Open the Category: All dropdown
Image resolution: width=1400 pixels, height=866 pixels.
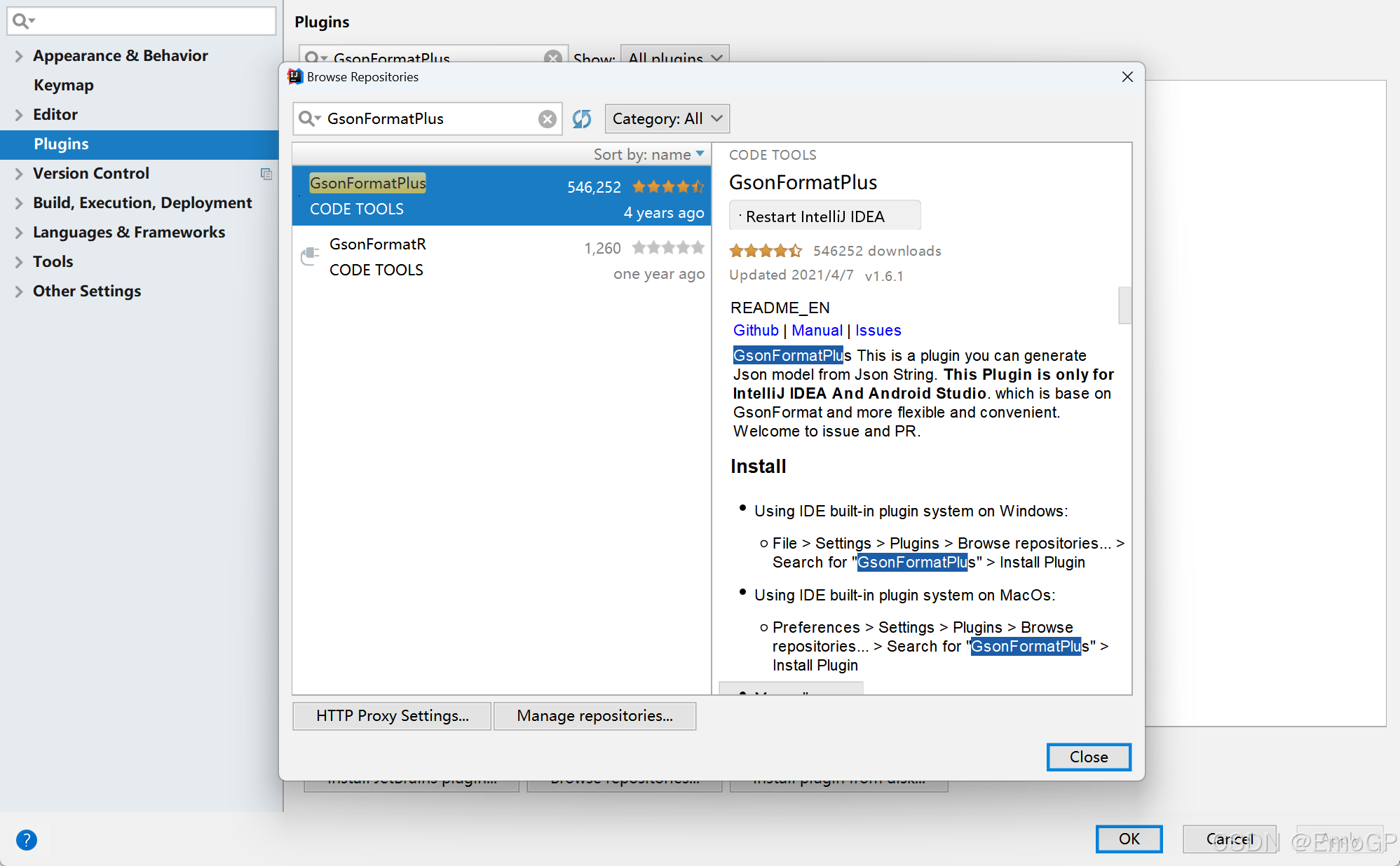pyautogui.click(x=667, y=118)
